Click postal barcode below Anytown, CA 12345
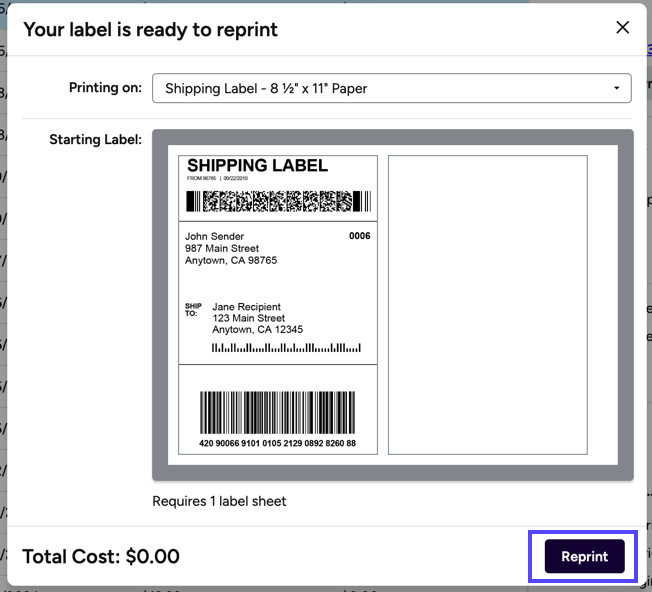This screenshot has width=652, height=592. click(x=286, y=348)
